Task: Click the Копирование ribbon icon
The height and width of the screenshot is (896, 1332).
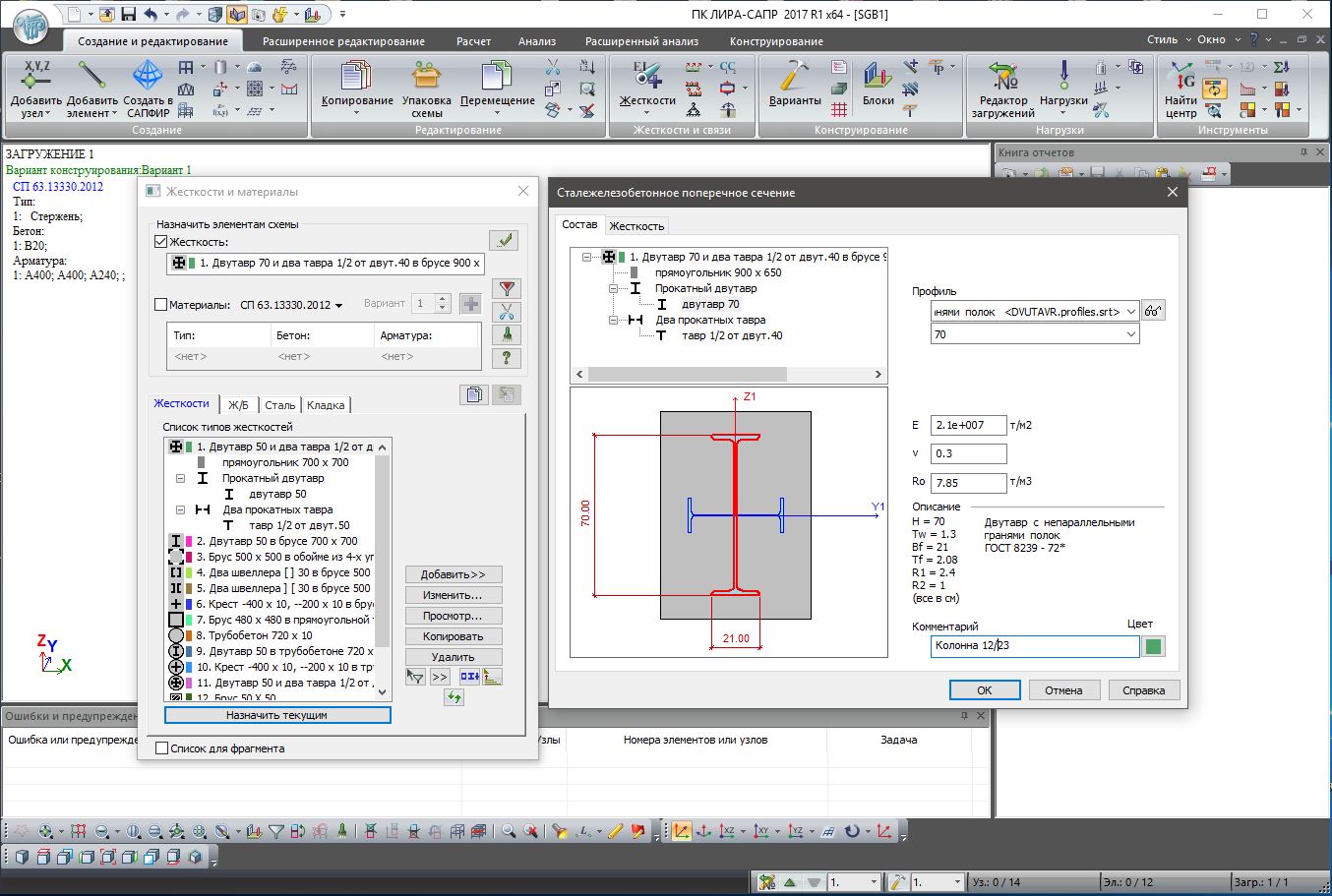Action: point(356,76)
